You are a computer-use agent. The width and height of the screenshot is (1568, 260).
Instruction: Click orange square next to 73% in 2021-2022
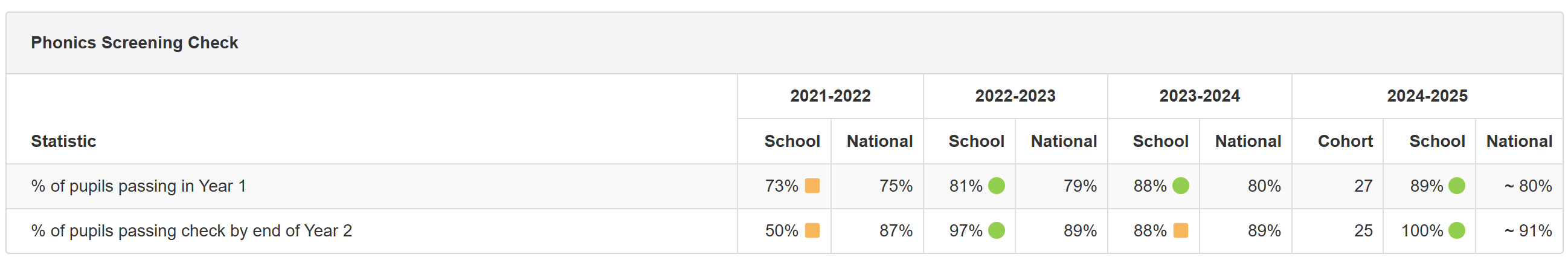click(812, 186)
